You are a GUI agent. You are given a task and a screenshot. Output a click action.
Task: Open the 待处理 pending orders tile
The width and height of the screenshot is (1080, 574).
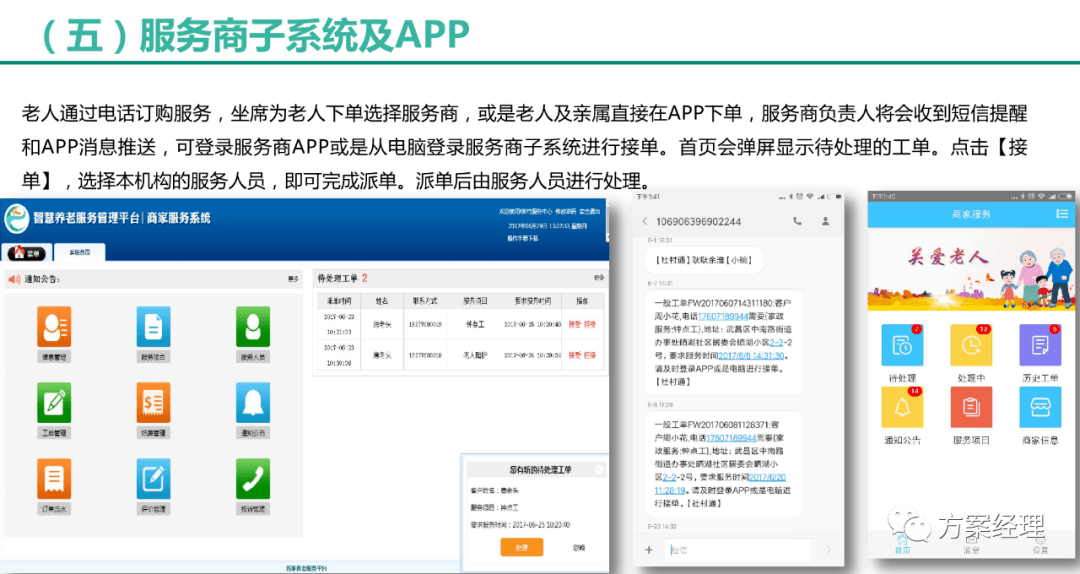pos(903,346)
